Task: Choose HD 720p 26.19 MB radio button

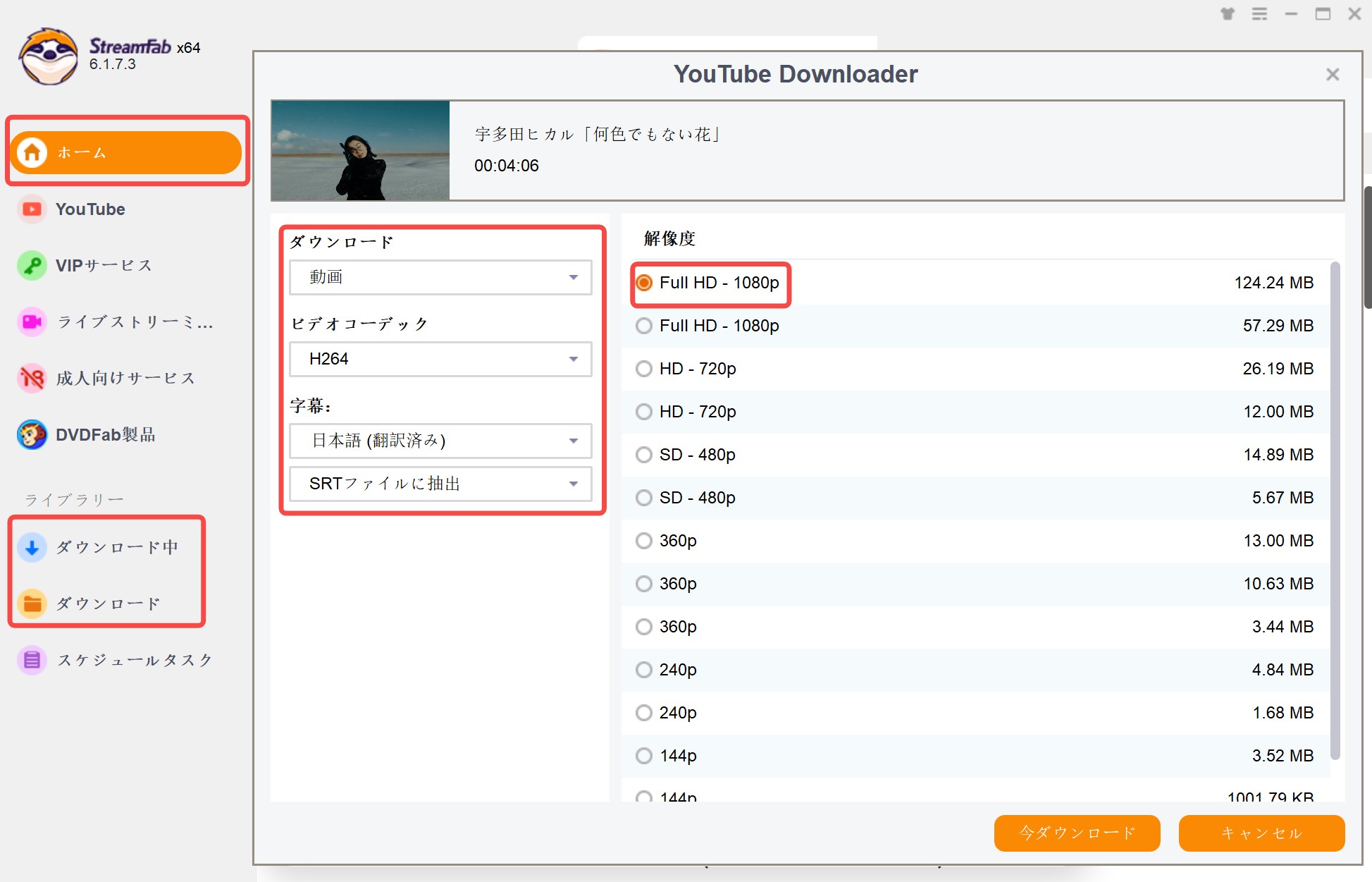Action: (644, 369)
